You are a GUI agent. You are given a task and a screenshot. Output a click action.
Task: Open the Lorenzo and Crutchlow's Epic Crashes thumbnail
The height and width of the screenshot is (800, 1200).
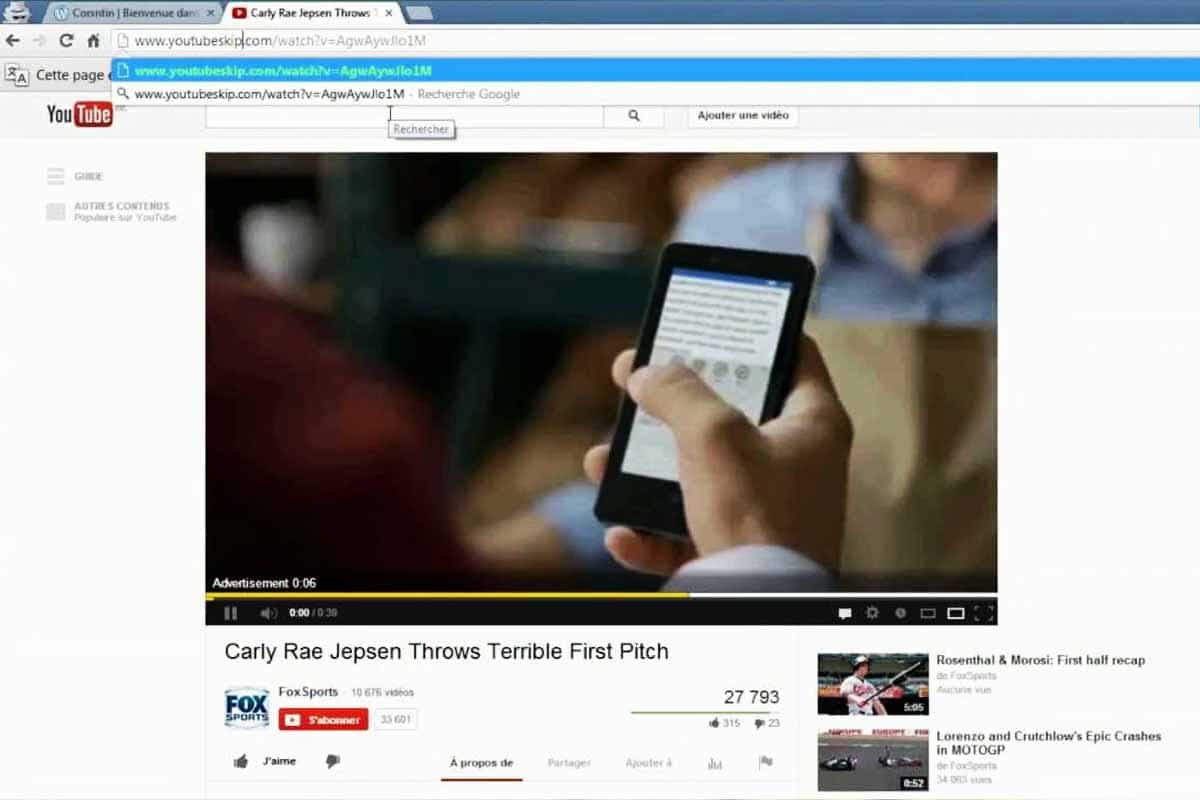873,760
